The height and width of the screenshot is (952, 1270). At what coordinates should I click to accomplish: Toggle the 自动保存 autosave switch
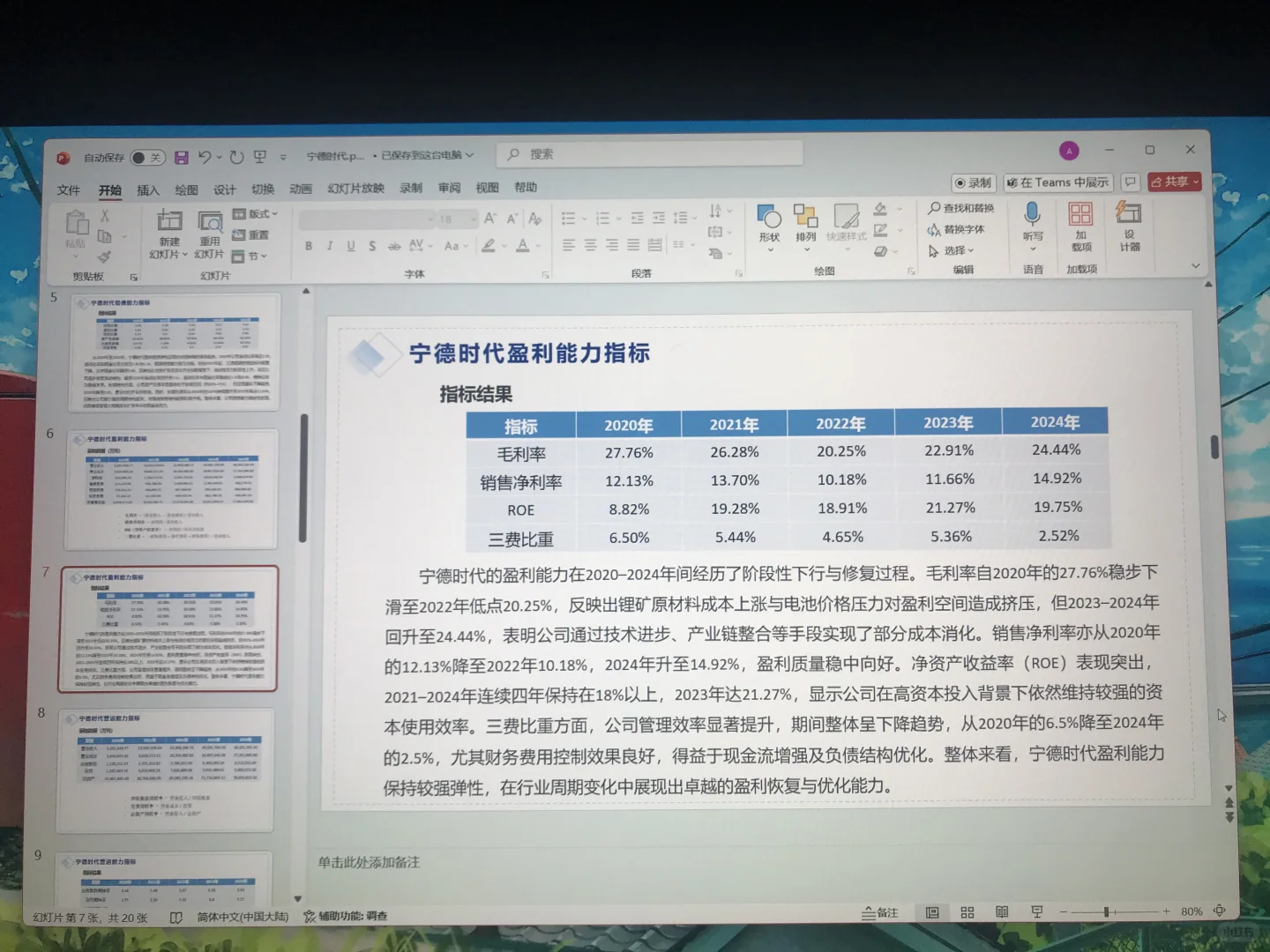point(146,158)
